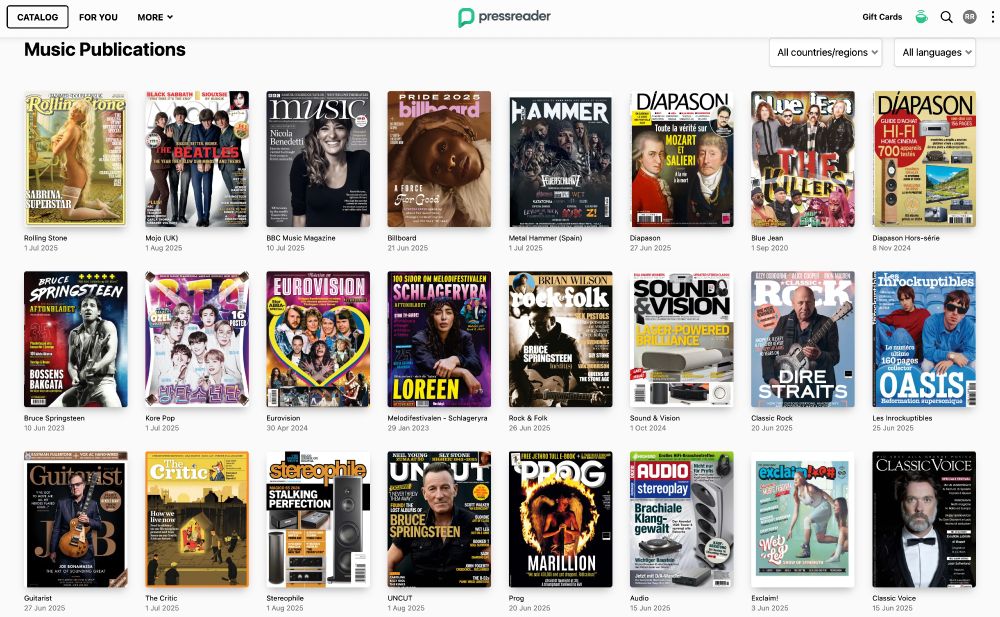Click the "Metal Hammer (Spain)" title
This screenshot has height=617, width=1000.
pyautogui.click(x=545, y=238)
